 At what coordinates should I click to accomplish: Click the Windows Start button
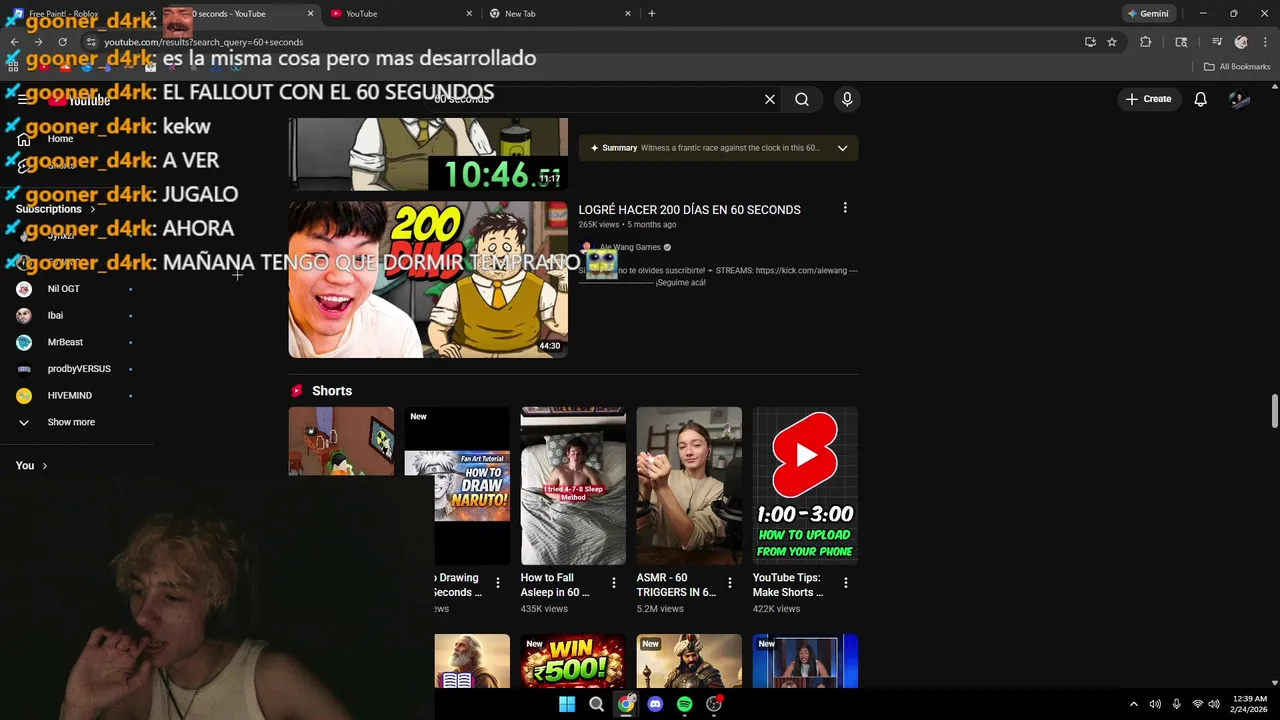tap(567, 704)
